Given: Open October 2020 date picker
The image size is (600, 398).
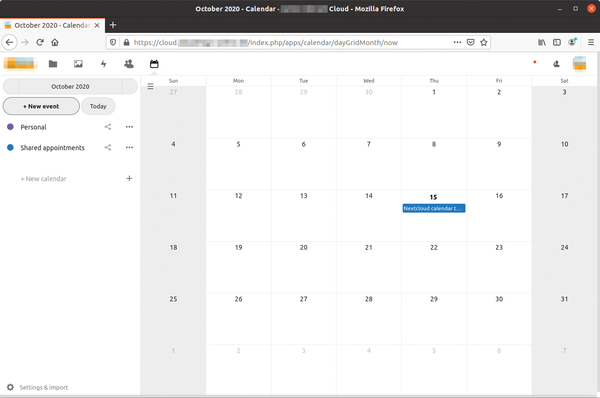Looking at the screenshot, I should (x=70, y=86).
